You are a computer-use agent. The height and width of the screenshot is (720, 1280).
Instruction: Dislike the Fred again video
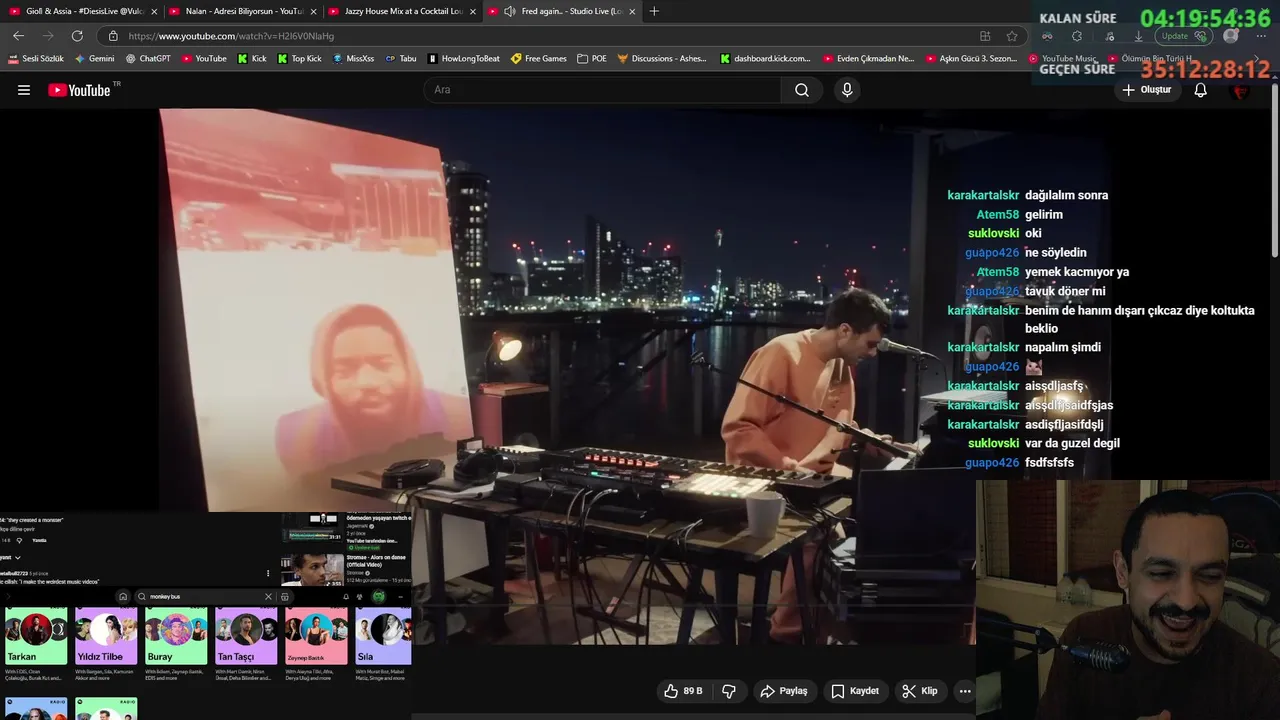point(729,691)
